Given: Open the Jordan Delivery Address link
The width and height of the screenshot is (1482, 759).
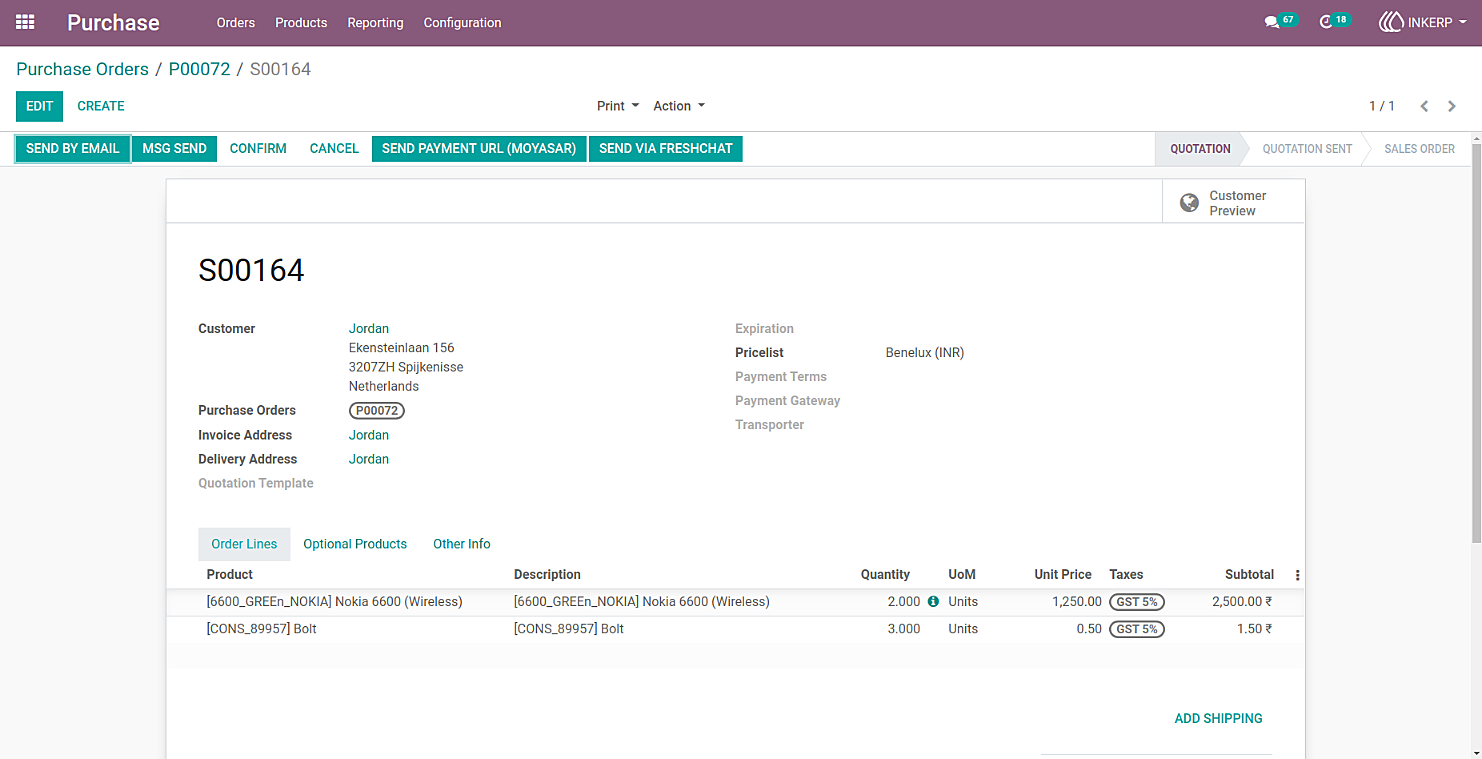Looking at the screenshot, I should pos(369,459).
